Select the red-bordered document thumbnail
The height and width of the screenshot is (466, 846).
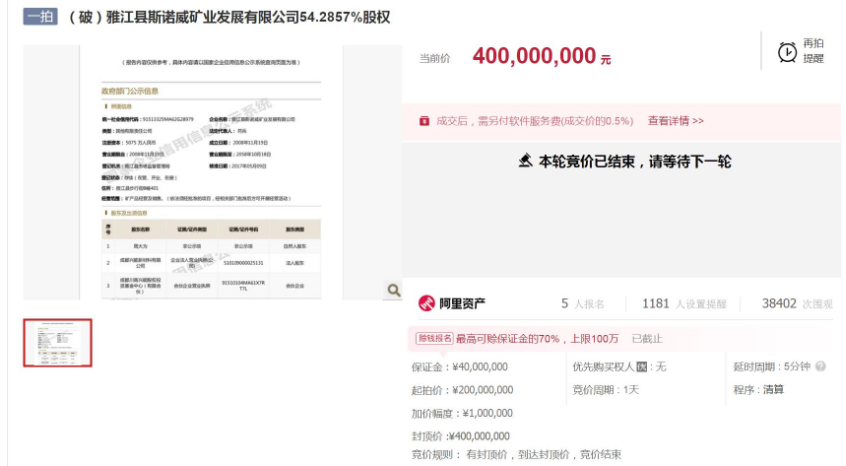pos(58,343)
